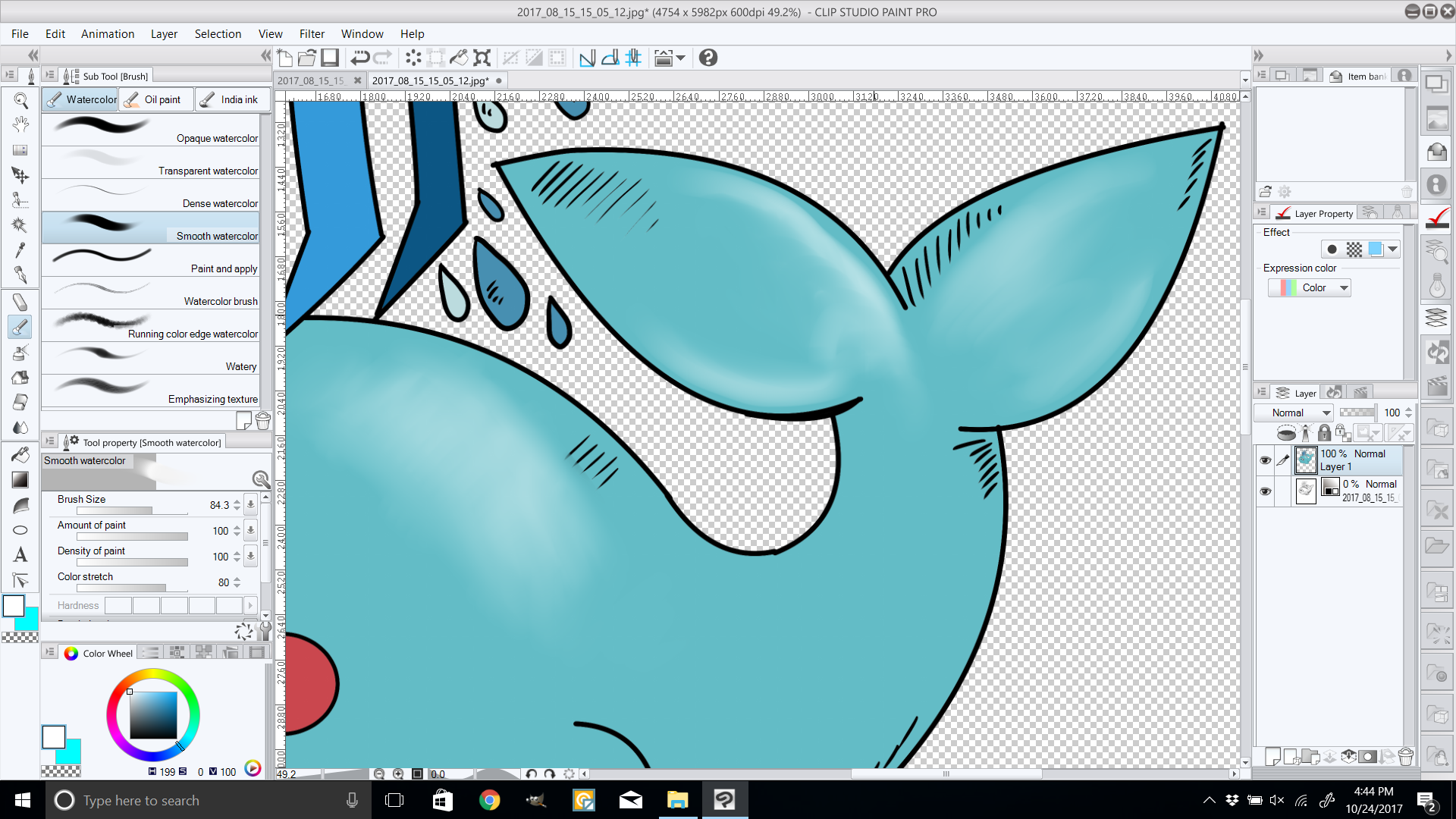The width and height of the screenshot is (1456, 819).
Task: Toggle visibility eye of Layer 1
Action: pos(1265,460)
